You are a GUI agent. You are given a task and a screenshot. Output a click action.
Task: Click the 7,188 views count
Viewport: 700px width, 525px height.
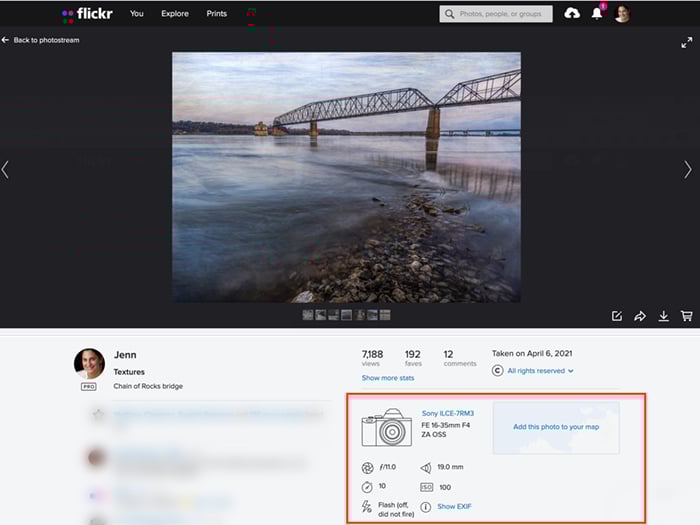click(372, 354)
